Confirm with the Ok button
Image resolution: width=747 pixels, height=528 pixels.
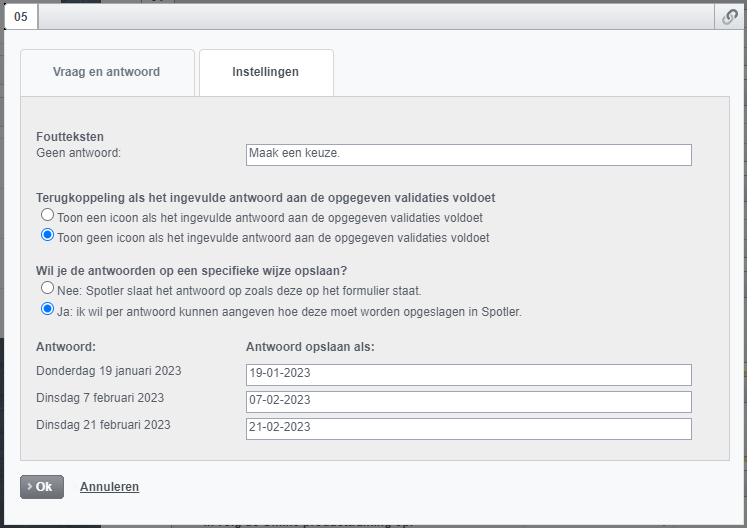(42, 487)
